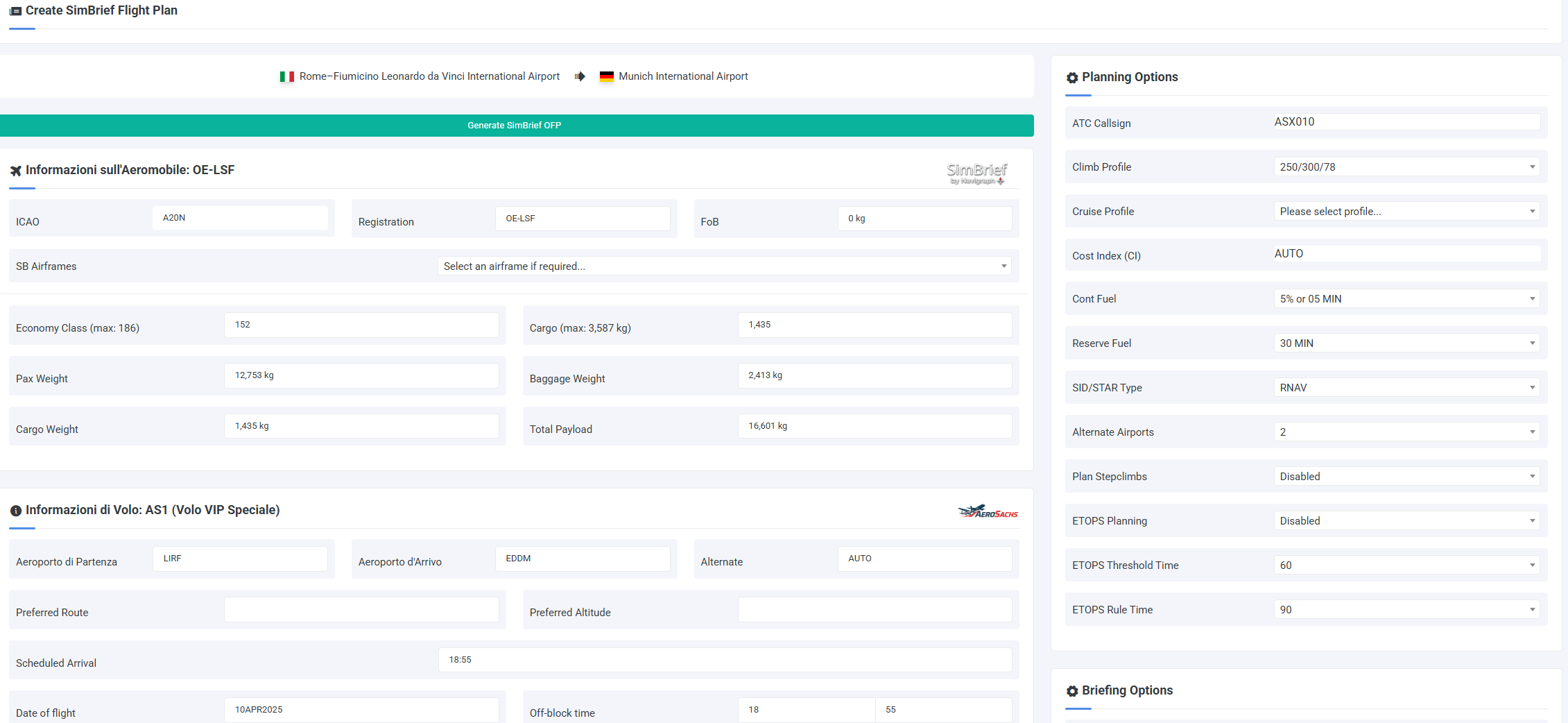This screenshot has height=723, width=1568.
Task: Click the SimBrief by Navigraph logo
Action: point(976,173)
